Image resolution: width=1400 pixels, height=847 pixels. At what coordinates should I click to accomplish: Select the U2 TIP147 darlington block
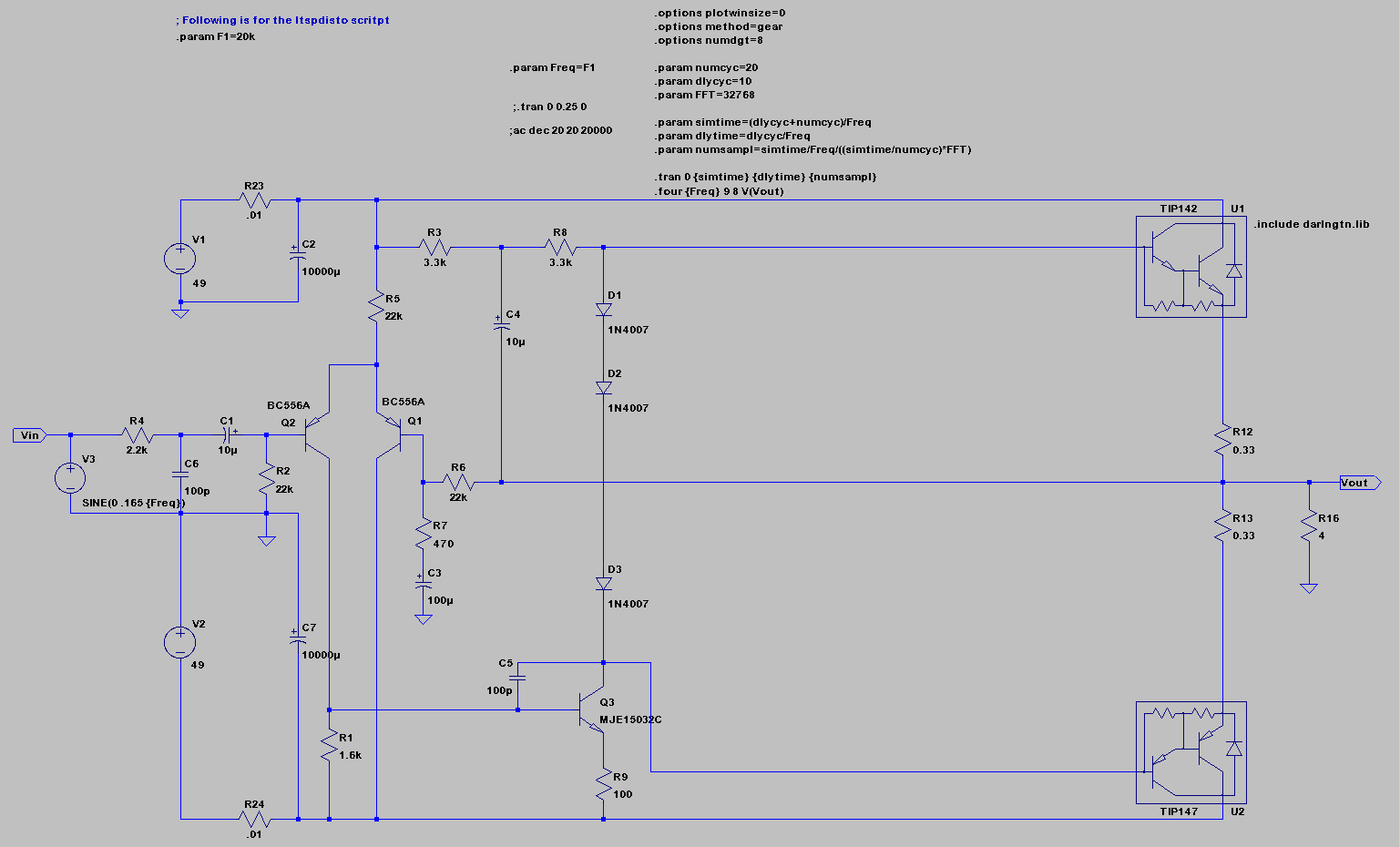click(x=1191, y=753)
